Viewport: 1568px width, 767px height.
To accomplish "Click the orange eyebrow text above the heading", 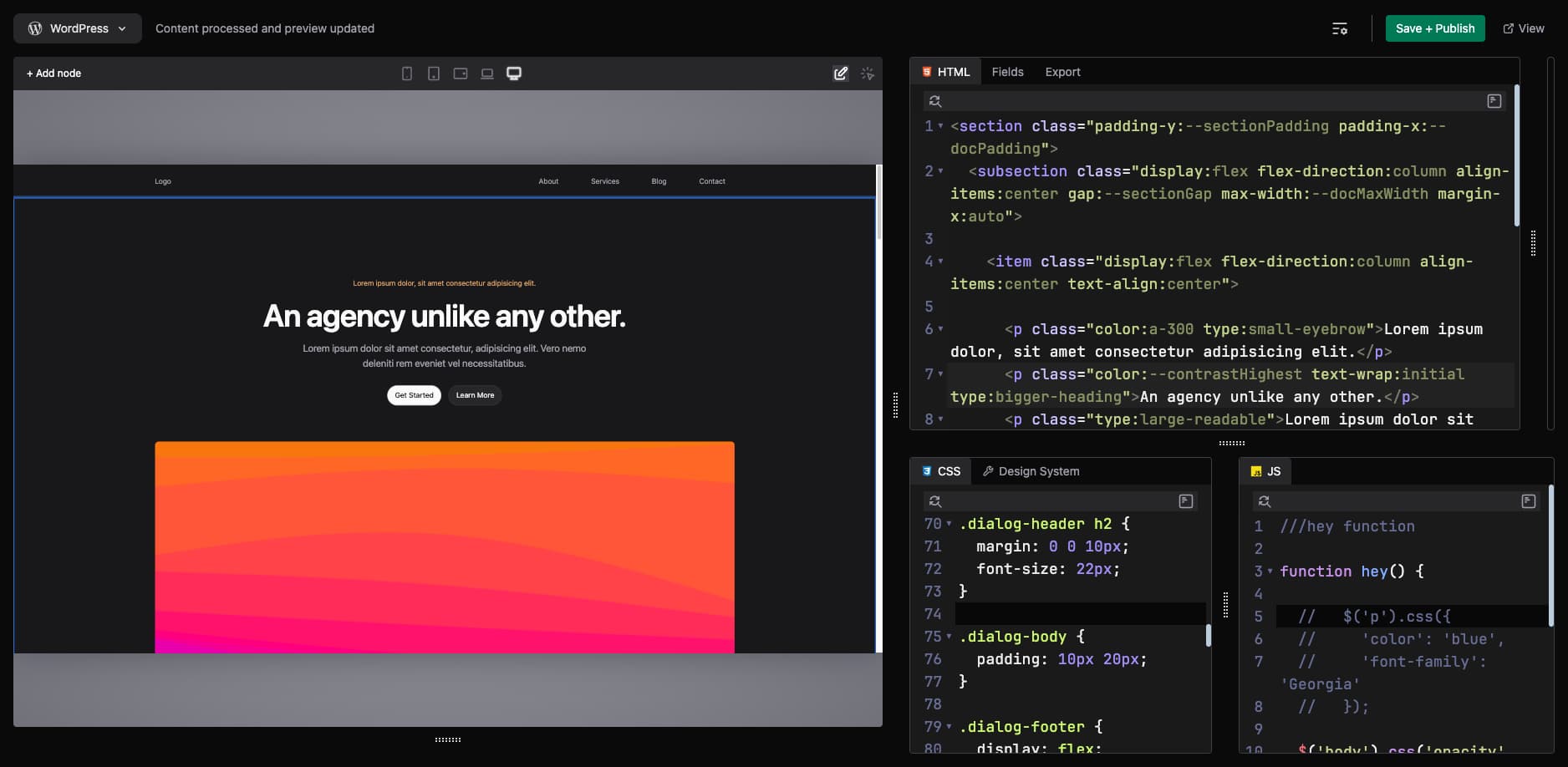I will pos(444,283).
